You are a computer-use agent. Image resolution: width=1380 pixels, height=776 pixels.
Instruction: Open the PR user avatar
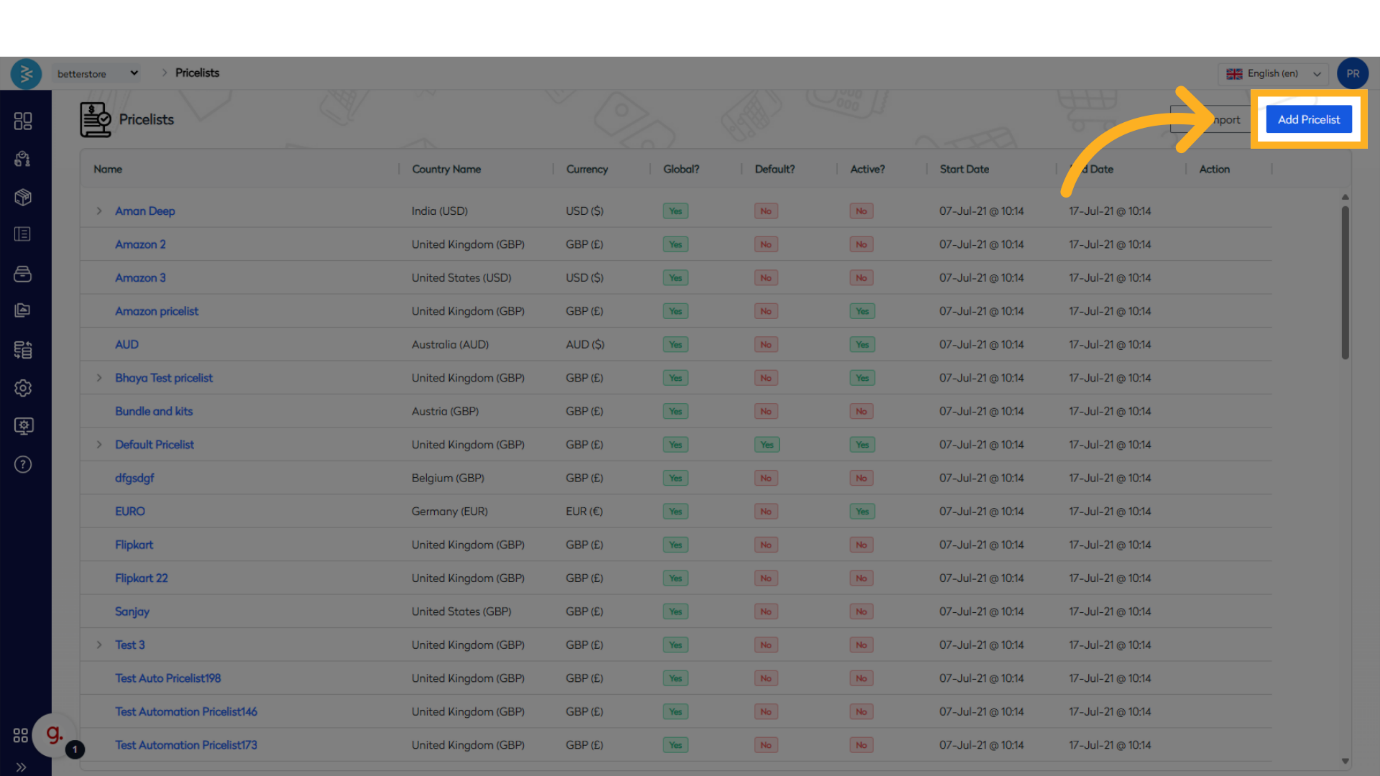click(1352, 74)
